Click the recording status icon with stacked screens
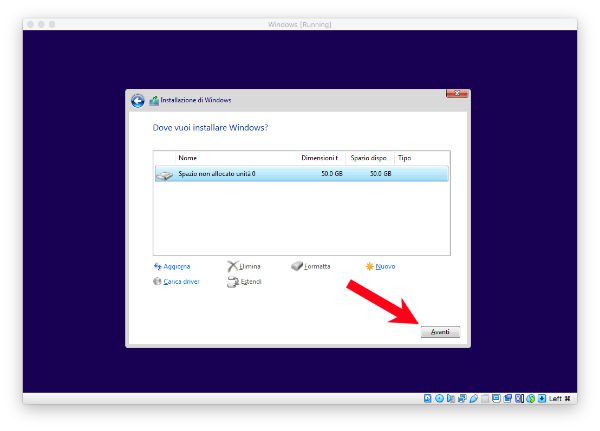The height and width of the screenshot is (431, 600). (508, 398)
